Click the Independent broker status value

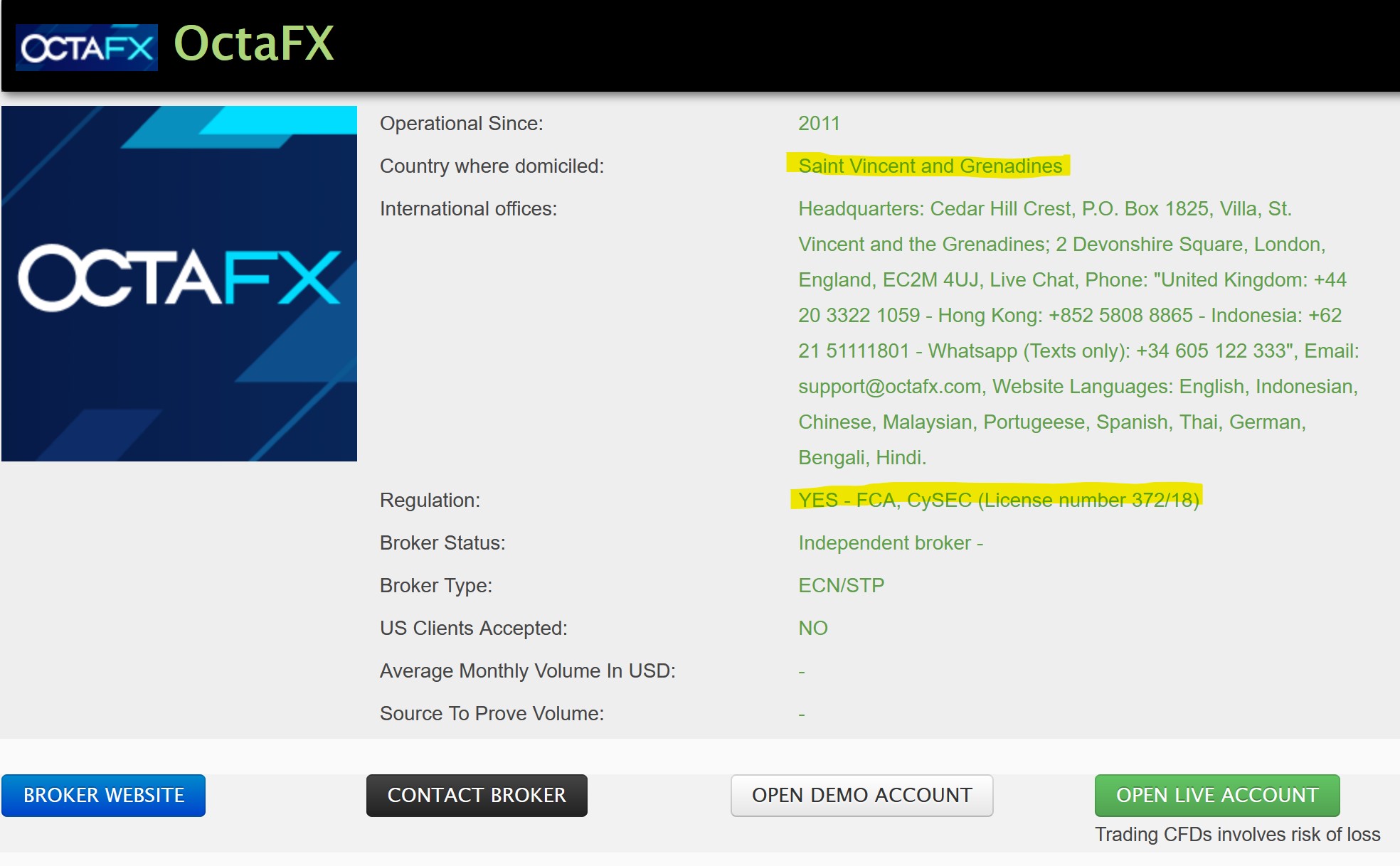click(x=890, y=542)
